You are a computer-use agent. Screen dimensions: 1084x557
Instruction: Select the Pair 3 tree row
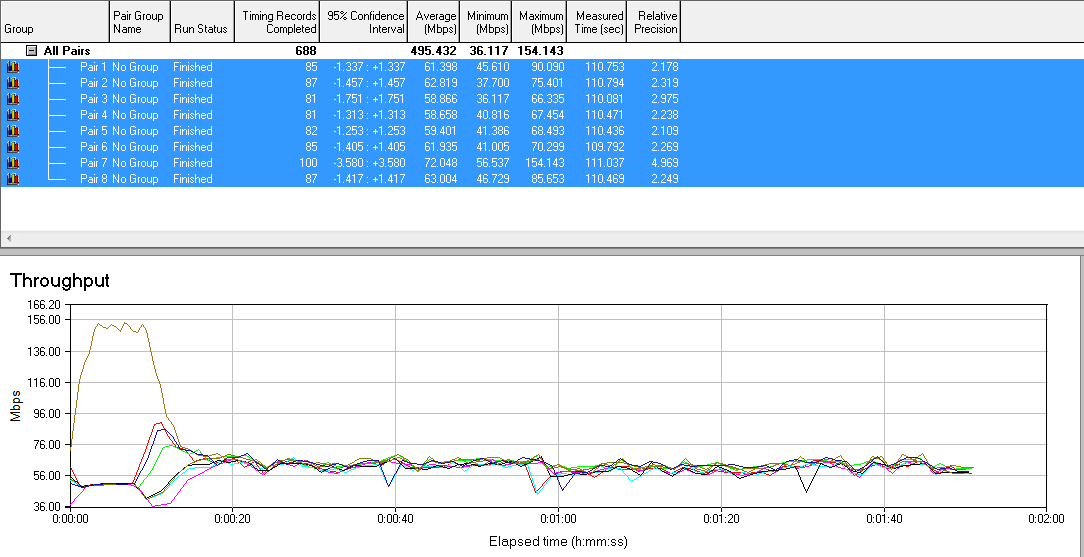pyautogui.click(x=542, y=99)
